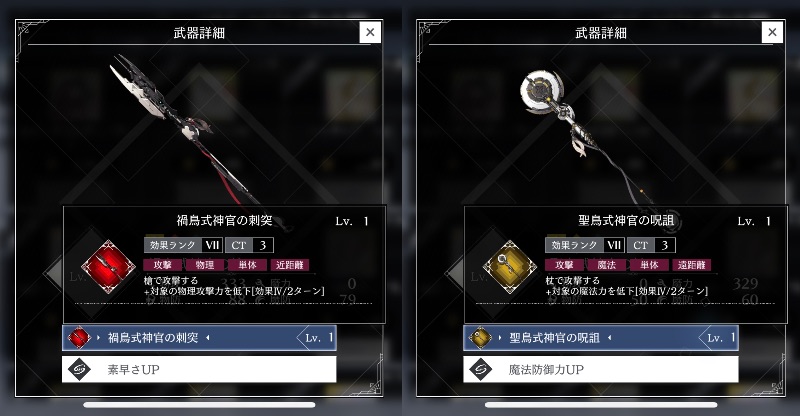800x416 pixels.
Task: Select the 禍鳥式神官の刺突 skill tab
Action: tap(199, 337)
